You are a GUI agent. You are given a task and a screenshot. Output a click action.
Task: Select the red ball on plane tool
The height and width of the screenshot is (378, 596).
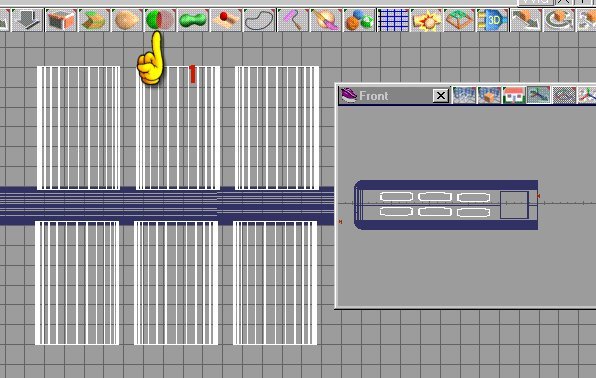226,19
